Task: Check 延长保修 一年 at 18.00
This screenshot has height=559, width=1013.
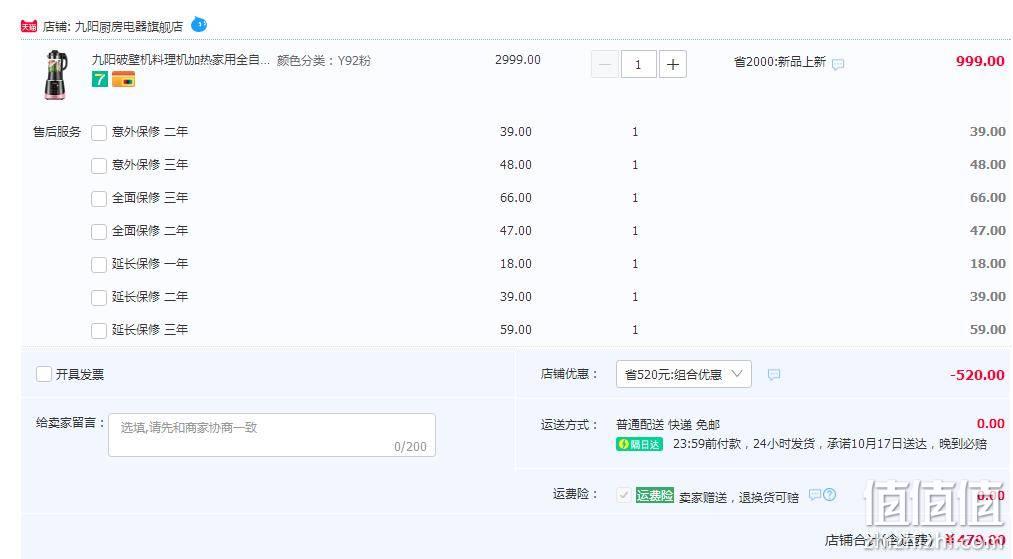Action: coord(99,264)
